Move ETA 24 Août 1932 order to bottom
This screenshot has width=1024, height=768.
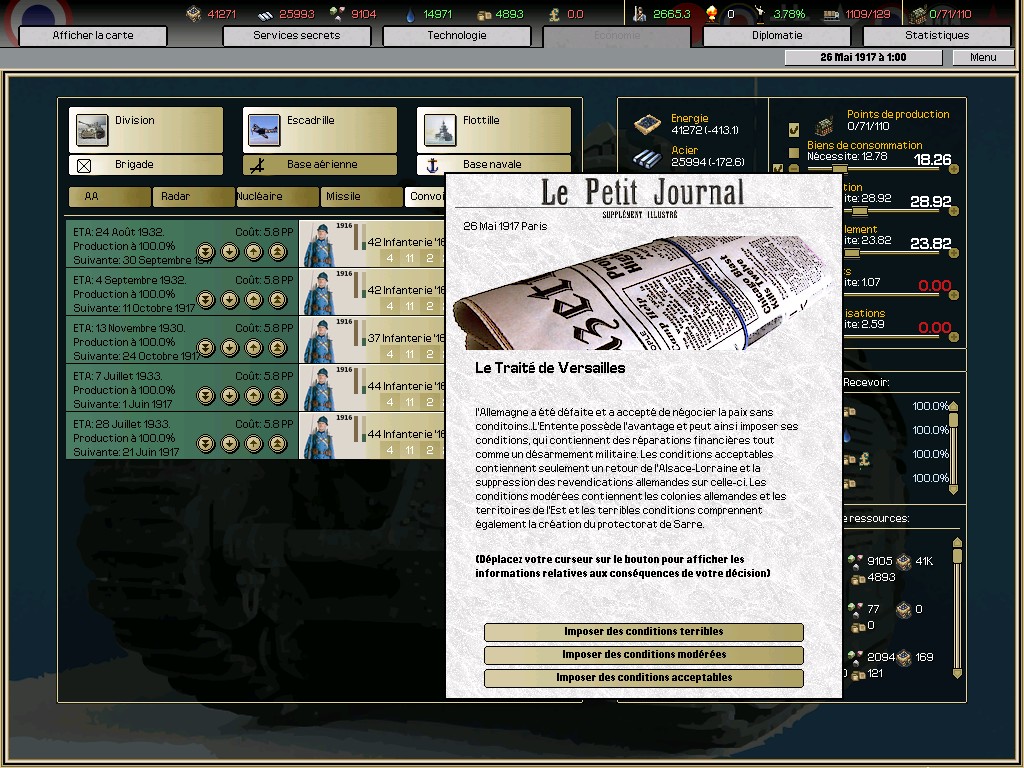(206, 251)
